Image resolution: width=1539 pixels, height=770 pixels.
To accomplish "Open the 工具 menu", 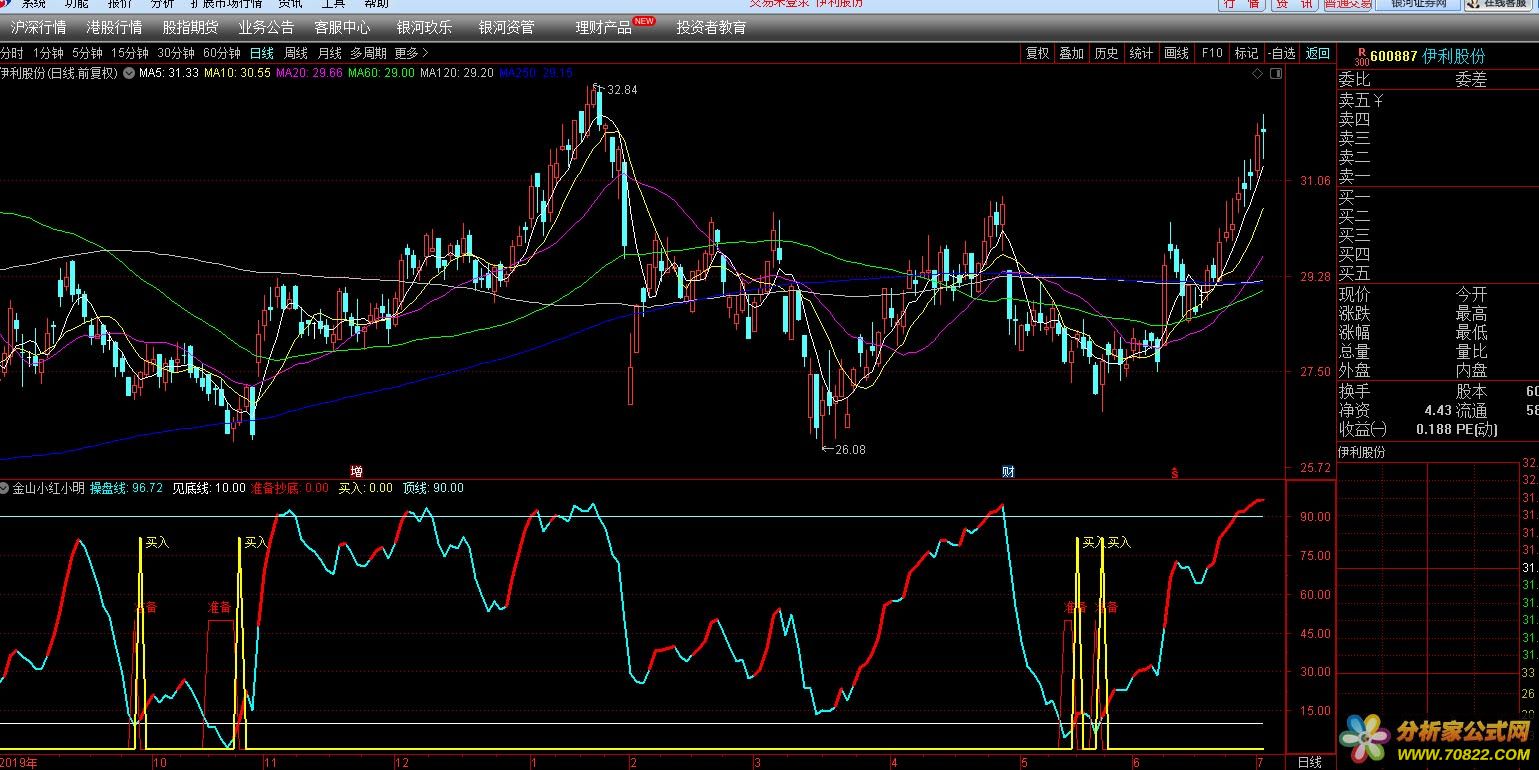I will click(333, 4).
